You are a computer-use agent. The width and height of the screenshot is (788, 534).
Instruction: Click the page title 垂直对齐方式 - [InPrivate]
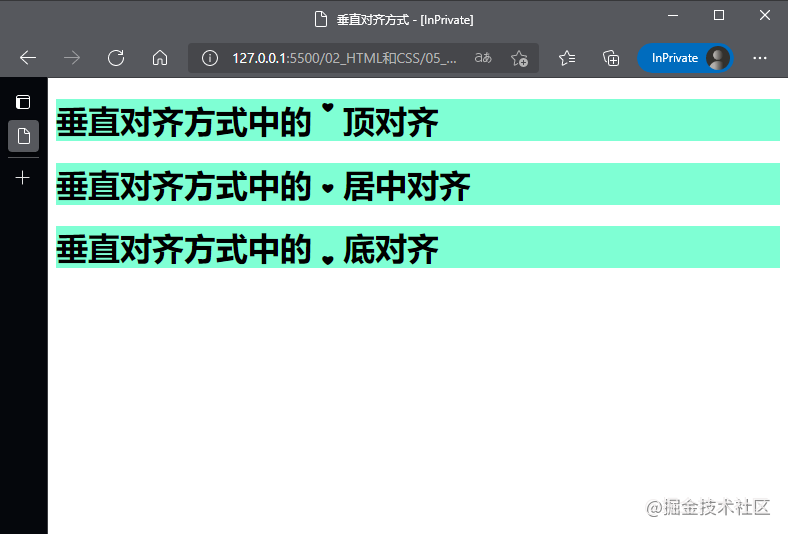click(x=405, y=20)
